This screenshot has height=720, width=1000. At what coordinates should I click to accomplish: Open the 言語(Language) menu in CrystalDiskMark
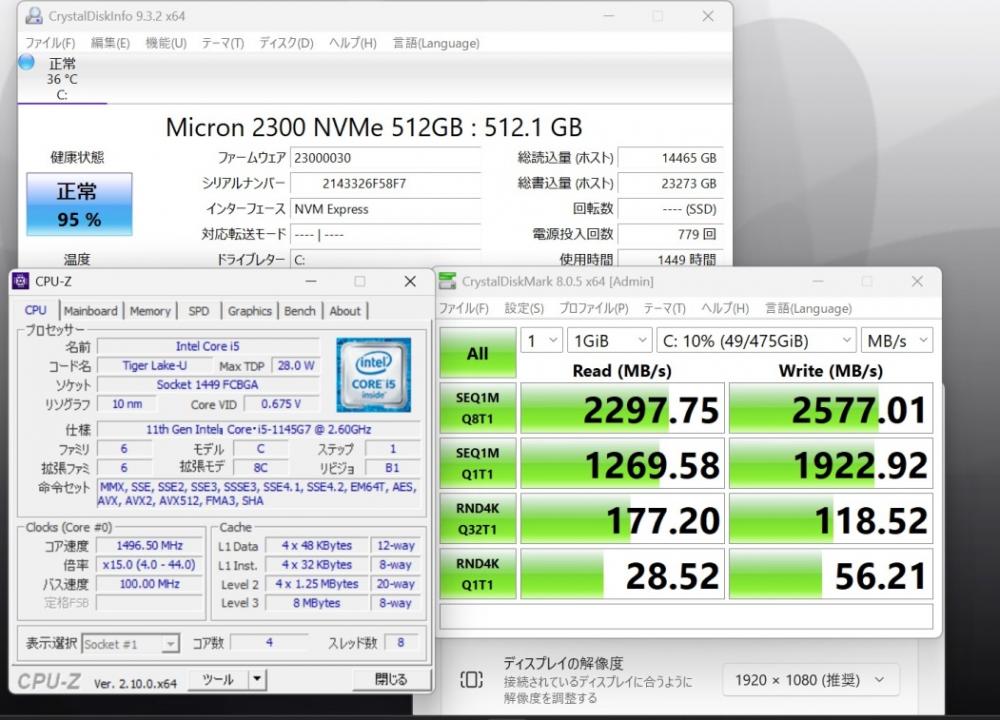pos(809,308)
